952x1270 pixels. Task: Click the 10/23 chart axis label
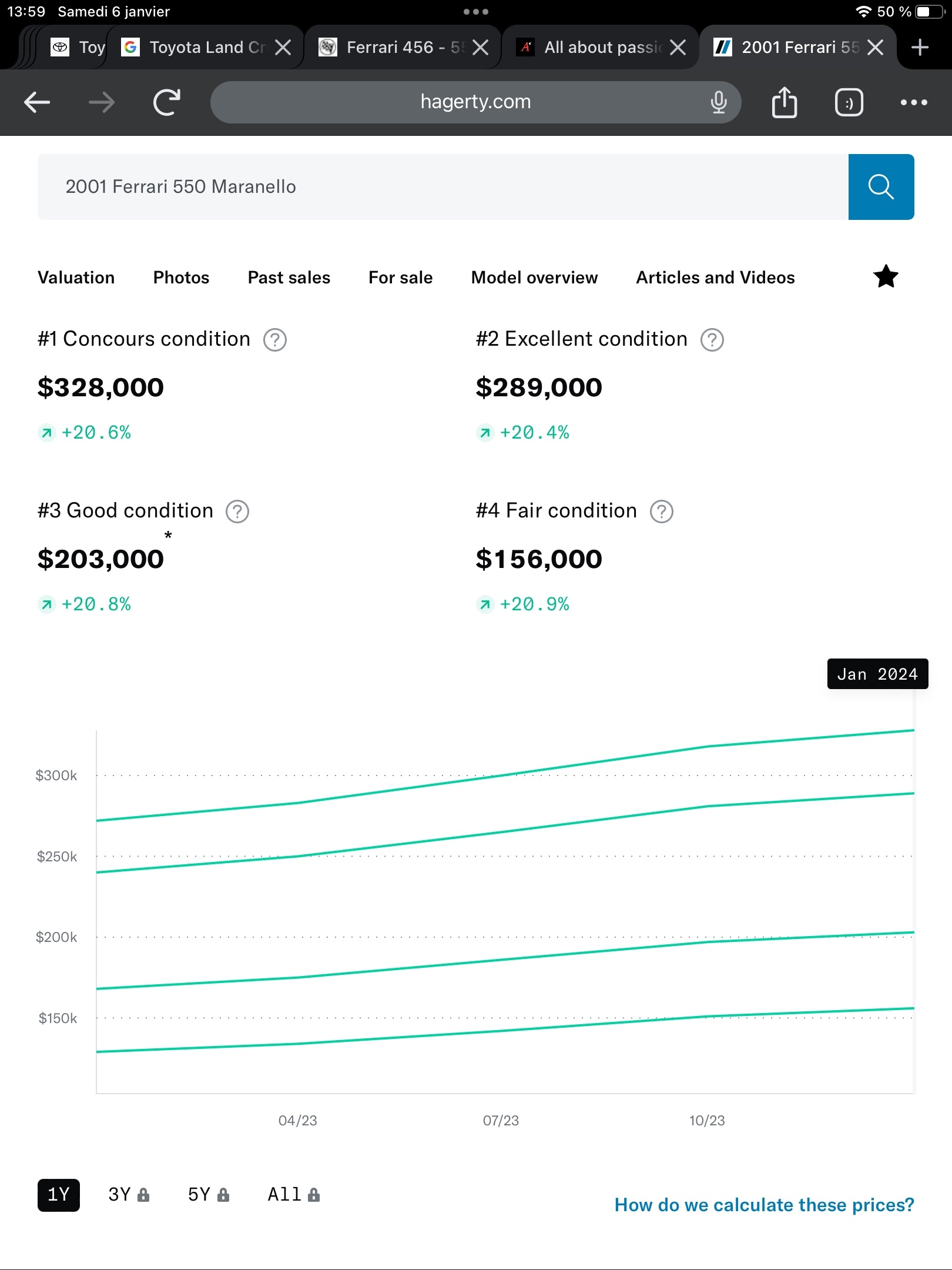707,1121
